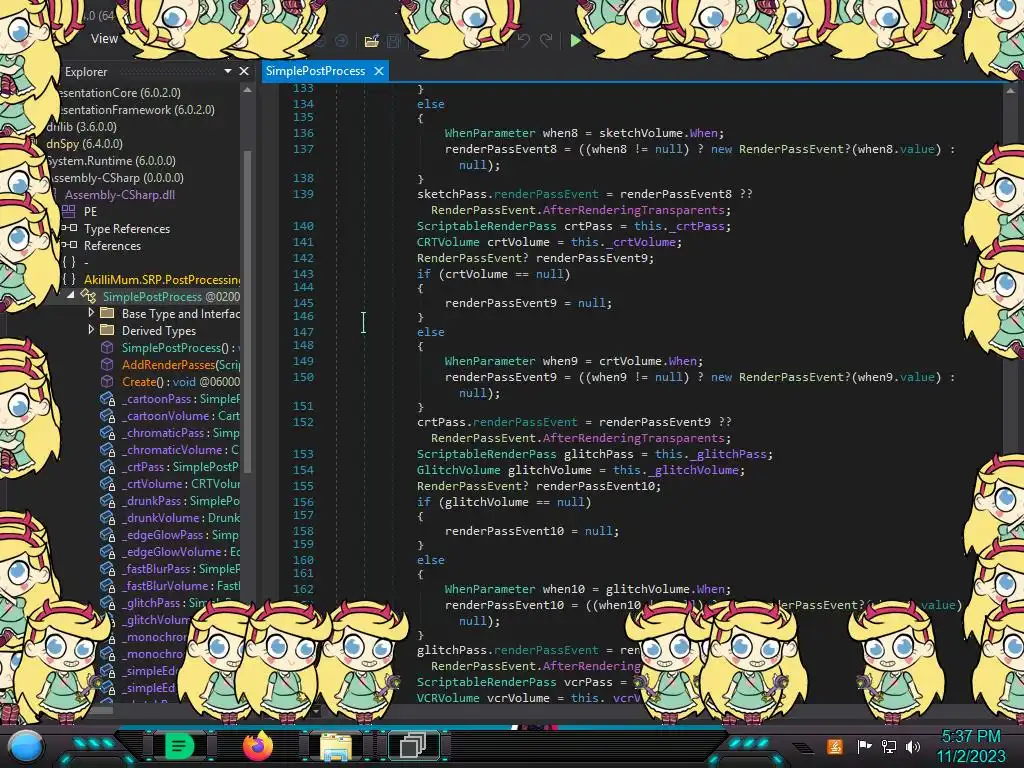Select the Create() : void method
Viewport: 1024px width, 768px height.
point(180,381)
